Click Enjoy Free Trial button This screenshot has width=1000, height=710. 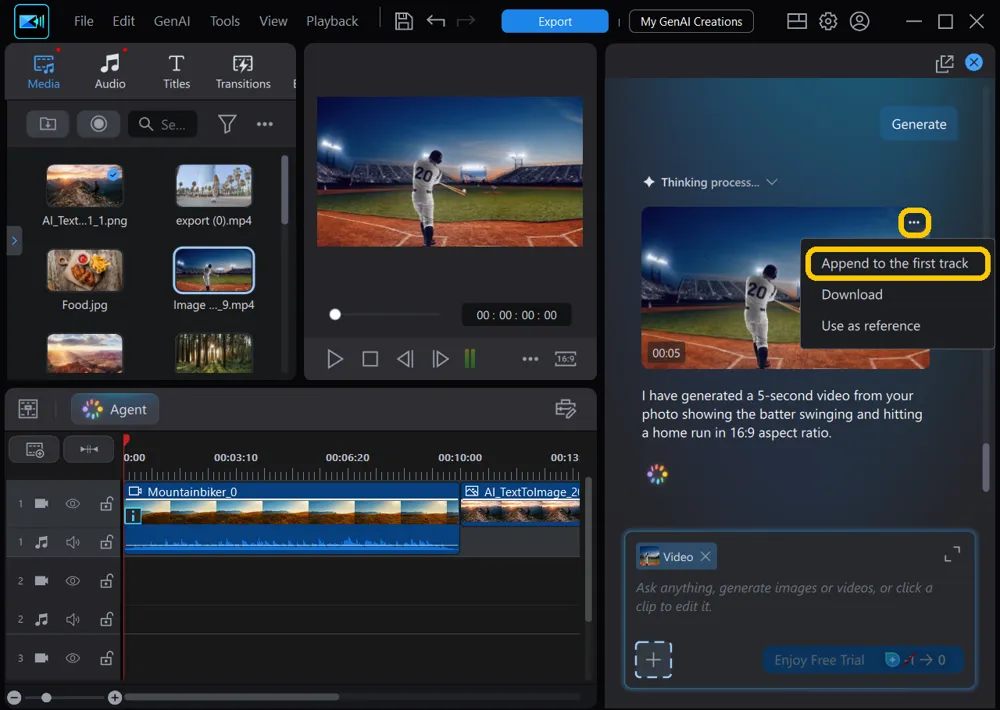[x=862, y=660]
